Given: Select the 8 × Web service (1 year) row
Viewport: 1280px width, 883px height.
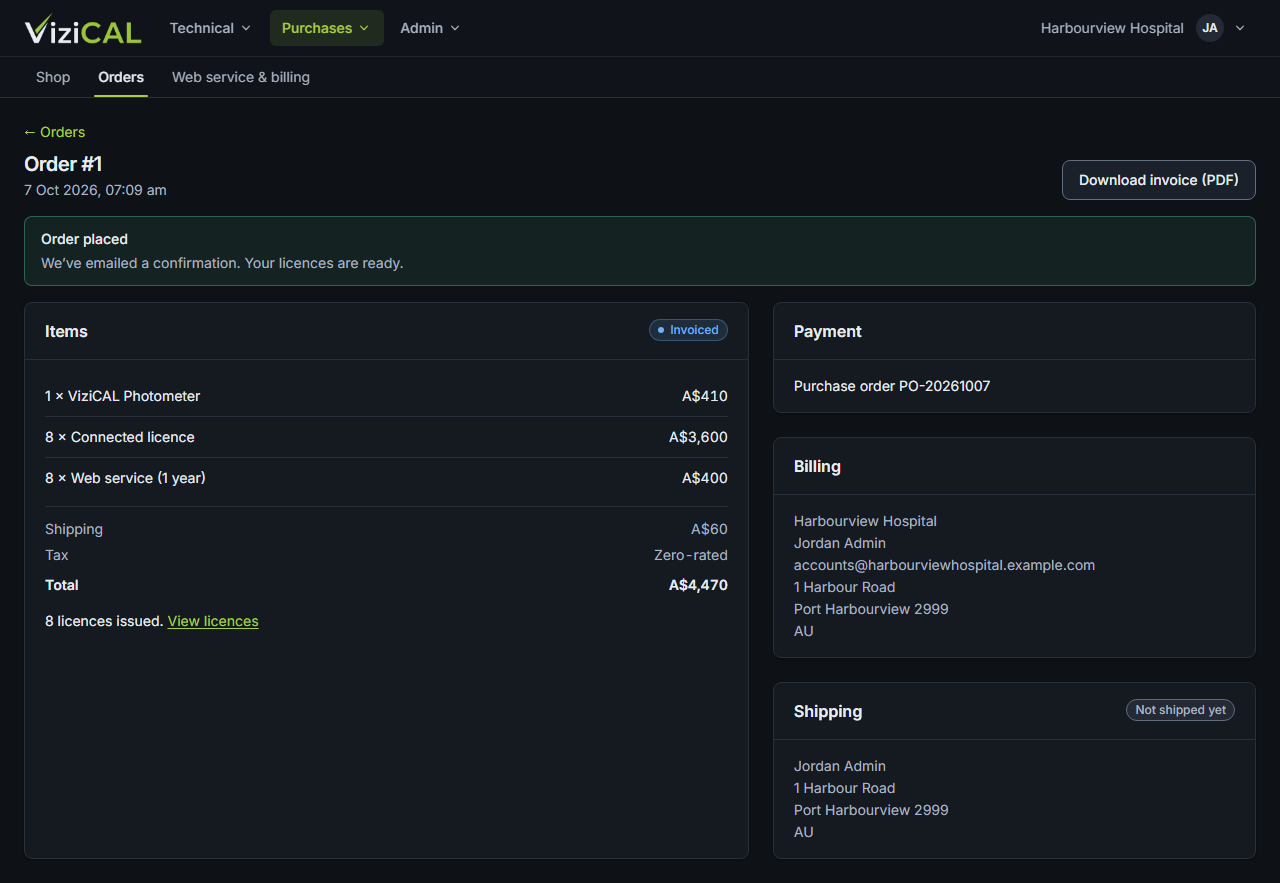Looking at the screenshot, I should coord(386,478).
